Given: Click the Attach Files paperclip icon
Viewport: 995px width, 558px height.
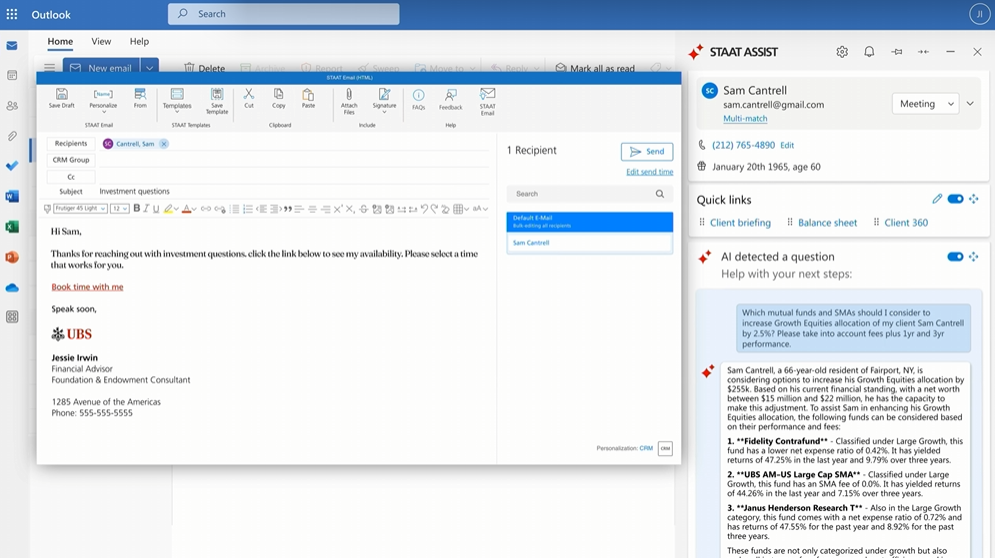Looking at the screenshot, I should [x=349, y=98].
